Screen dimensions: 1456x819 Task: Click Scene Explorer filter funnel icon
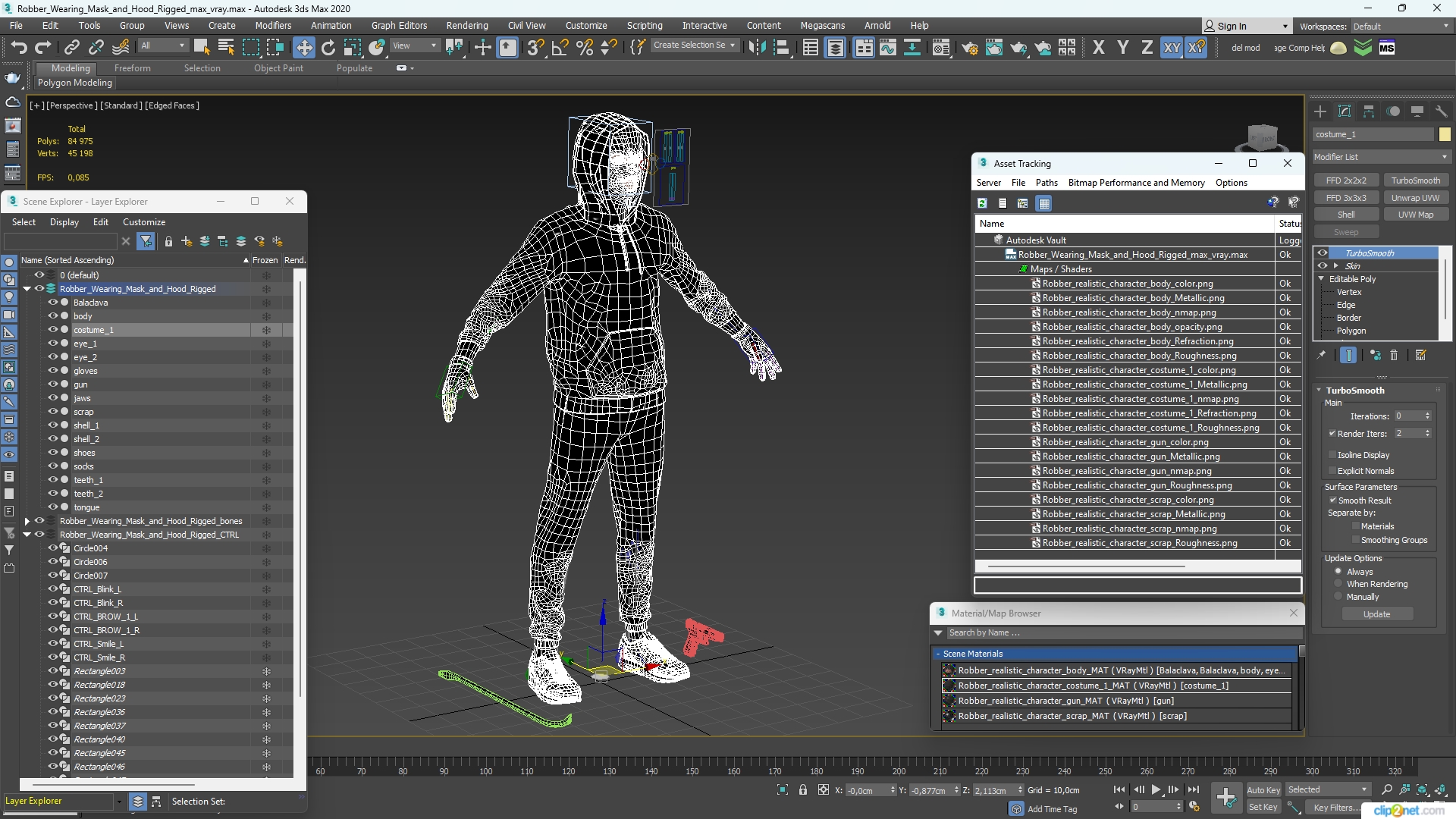pyautogui.click(x=146, y=241)
